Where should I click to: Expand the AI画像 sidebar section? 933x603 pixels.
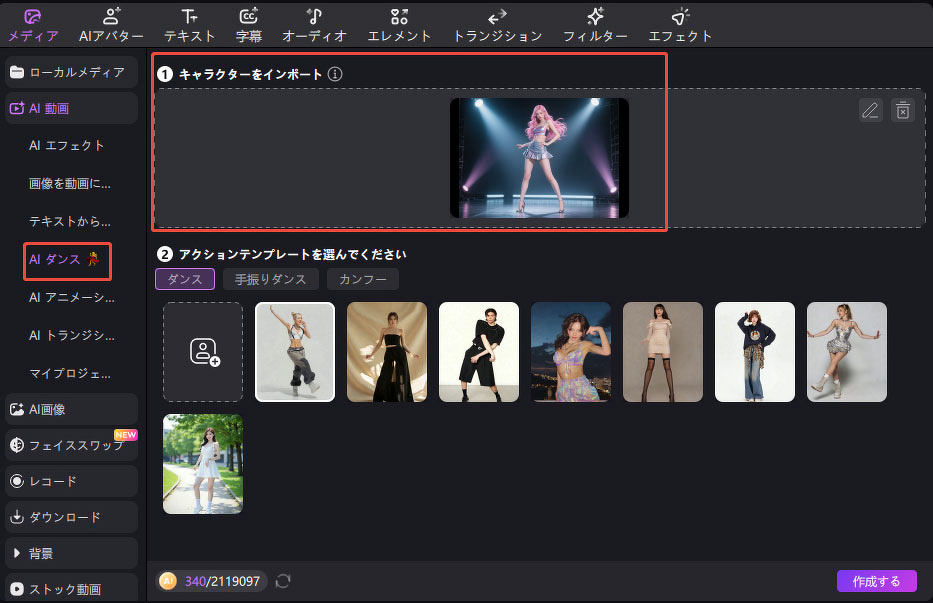(71, 409)
